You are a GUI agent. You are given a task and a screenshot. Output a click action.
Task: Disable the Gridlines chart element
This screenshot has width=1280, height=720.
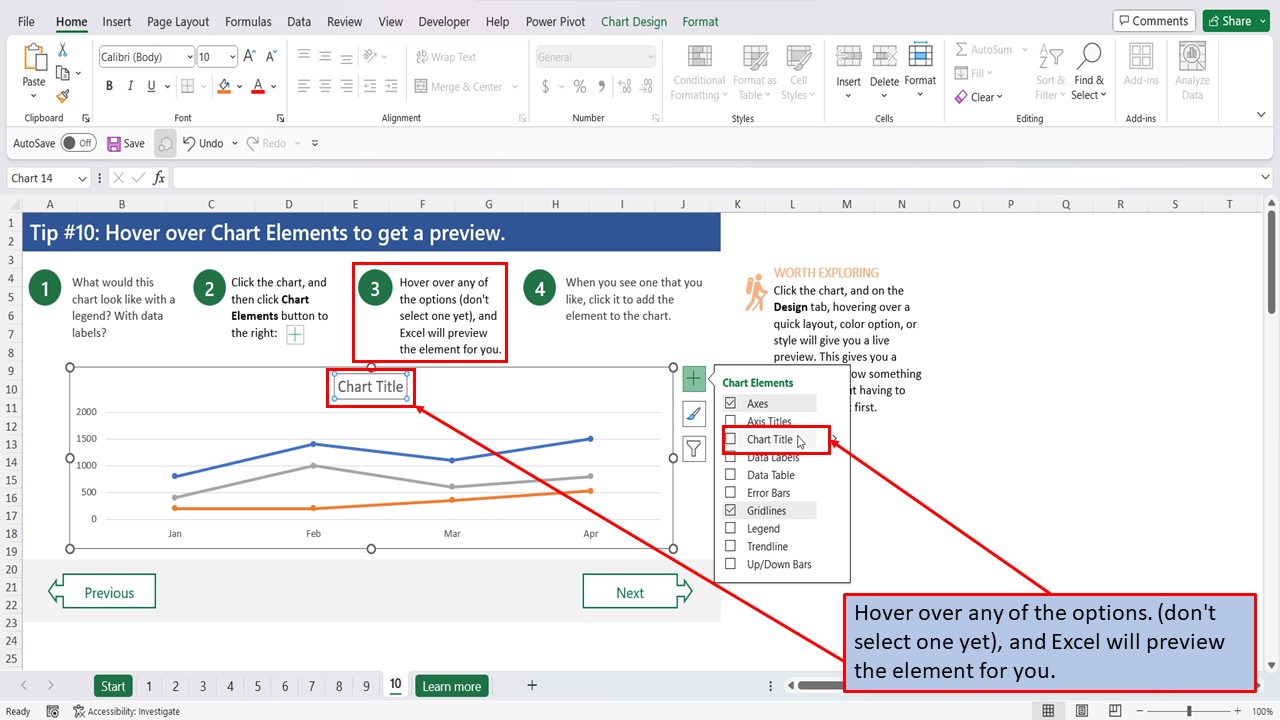click(x=729, y=510)
